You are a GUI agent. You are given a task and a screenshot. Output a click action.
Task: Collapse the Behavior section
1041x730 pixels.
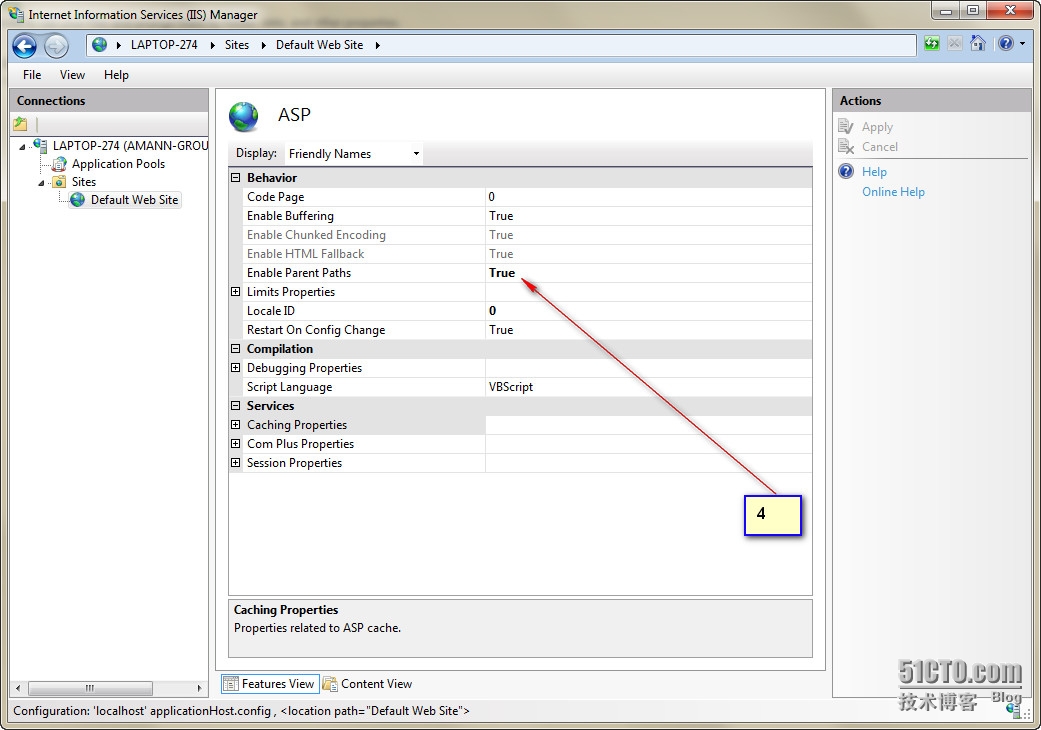click(x=235, y=178)
